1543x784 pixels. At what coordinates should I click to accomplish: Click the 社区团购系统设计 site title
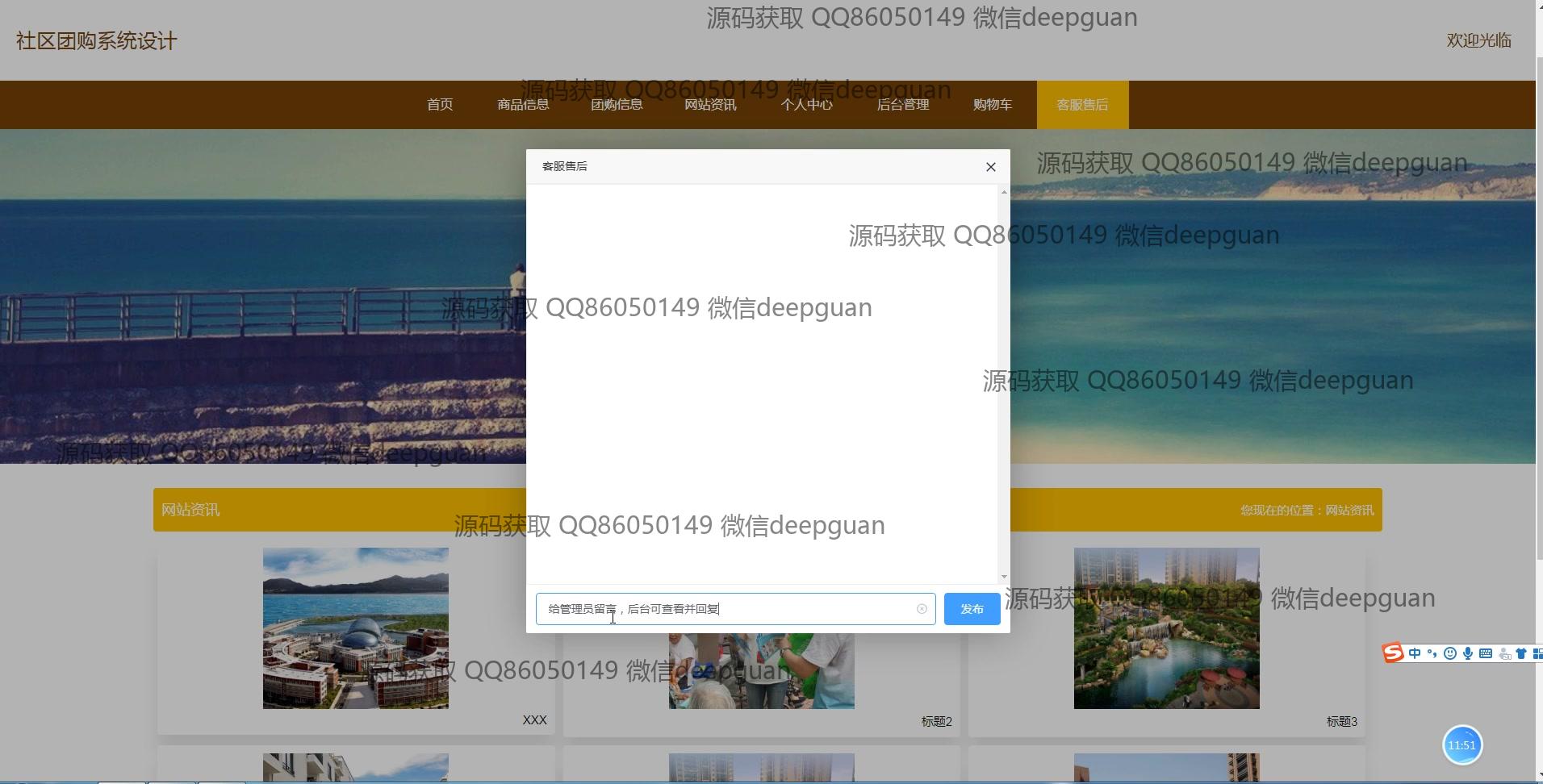tap(97, 41)
